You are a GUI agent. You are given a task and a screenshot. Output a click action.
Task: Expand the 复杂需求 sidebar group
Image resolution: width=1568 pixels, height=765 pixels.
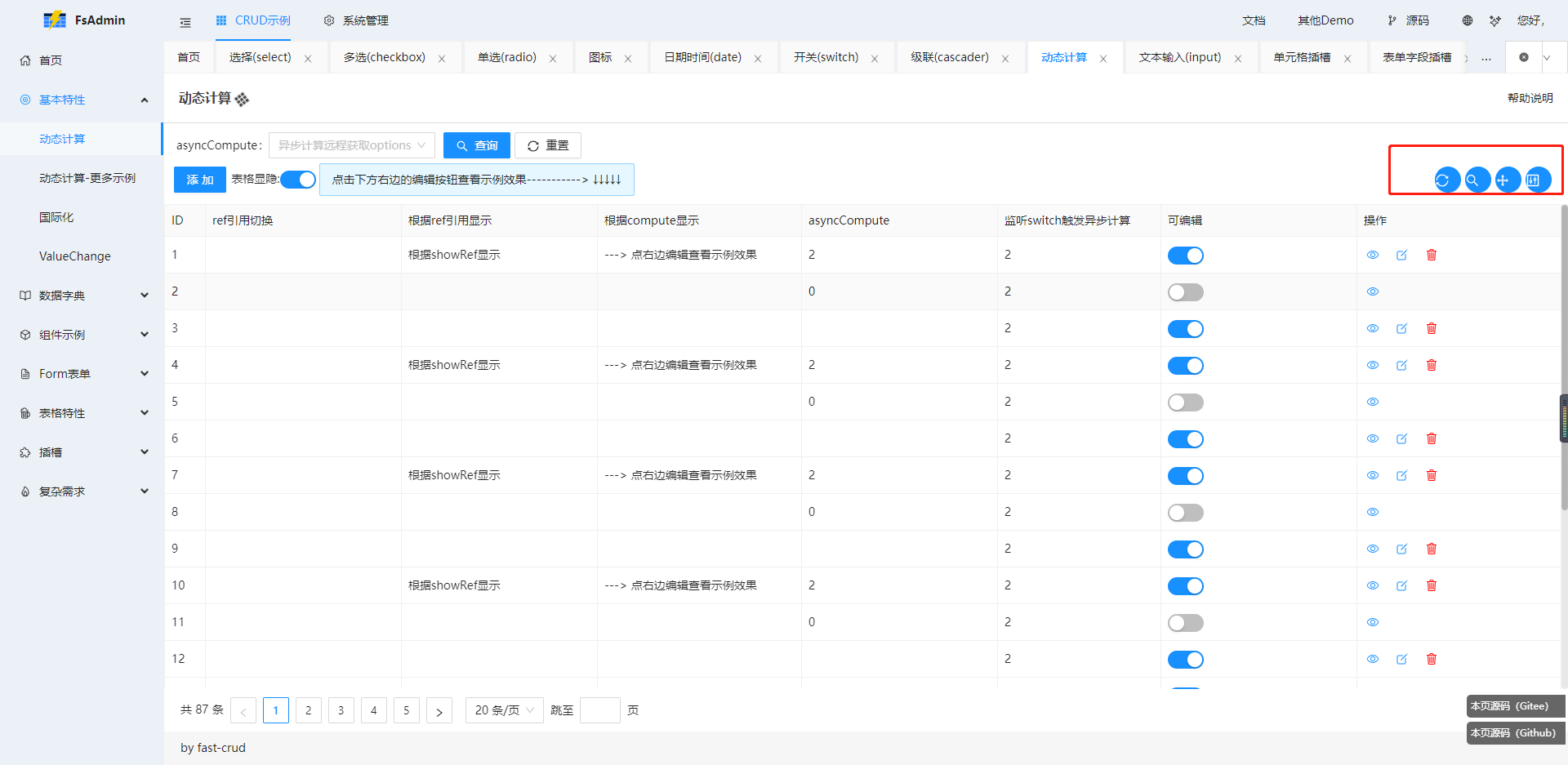click(x=82, y=491)
